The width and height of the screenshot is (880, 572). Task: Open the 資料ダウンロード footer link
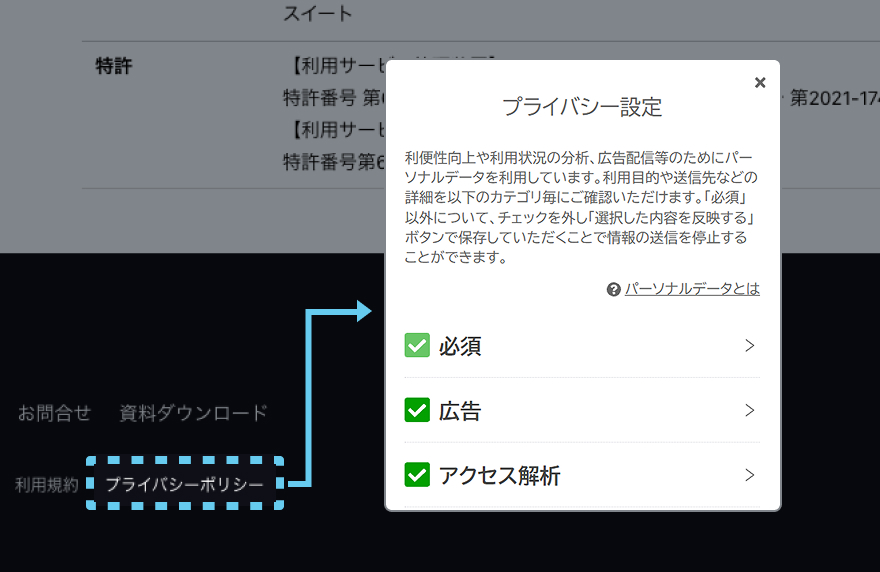tap(194, 413)
